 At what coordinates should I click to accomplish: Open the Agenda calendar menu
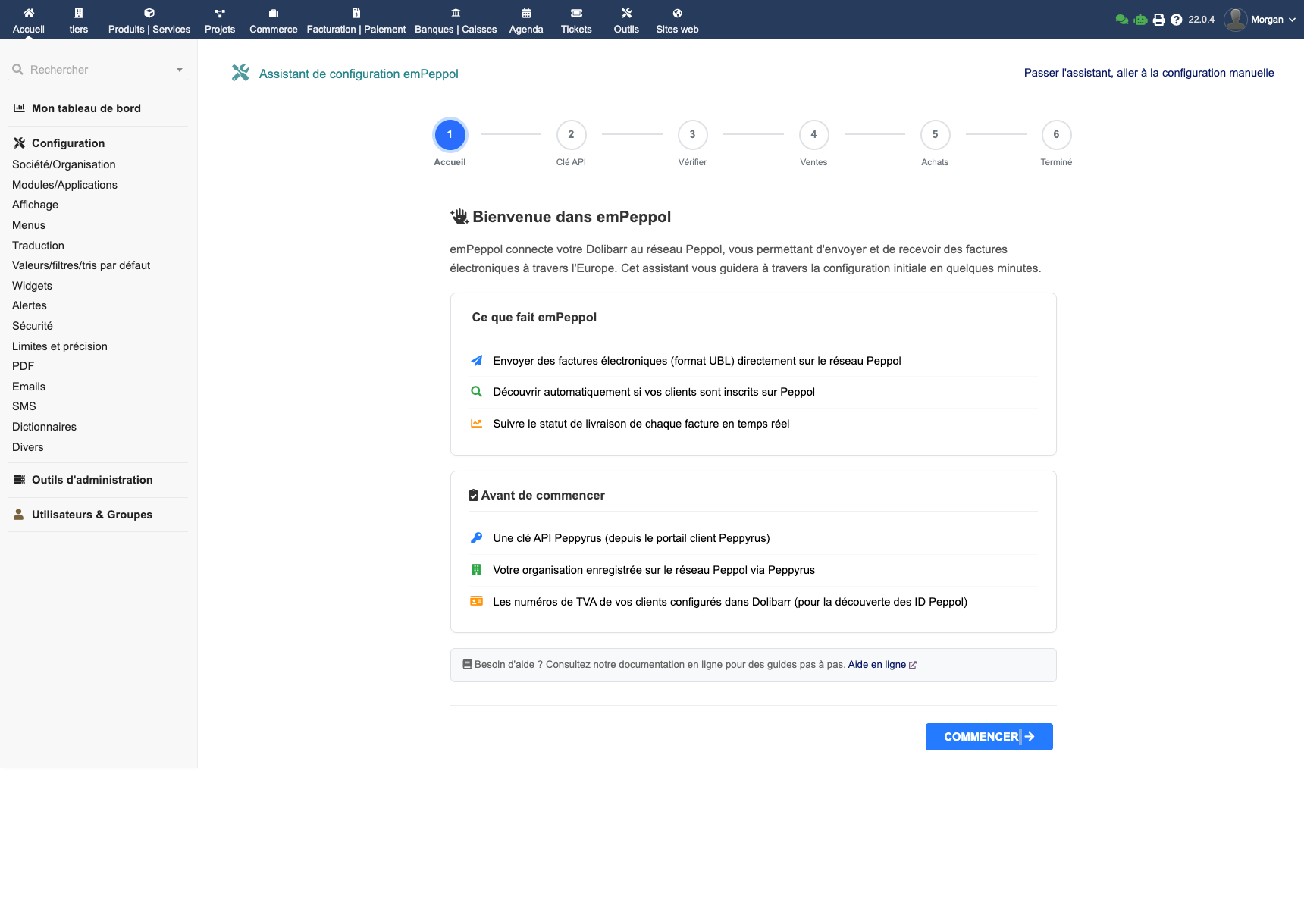click(x=526, y=20)
